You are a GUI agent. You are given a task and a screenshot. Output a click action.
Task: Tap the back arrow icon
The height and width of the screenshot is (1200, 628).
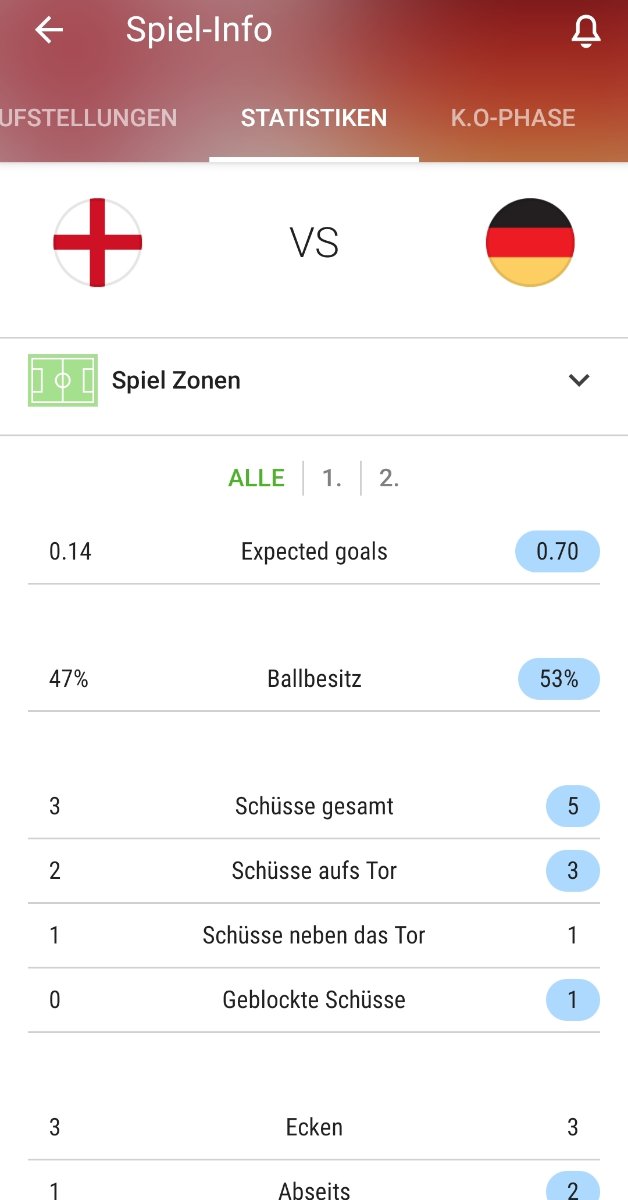(x=48, y=30)
